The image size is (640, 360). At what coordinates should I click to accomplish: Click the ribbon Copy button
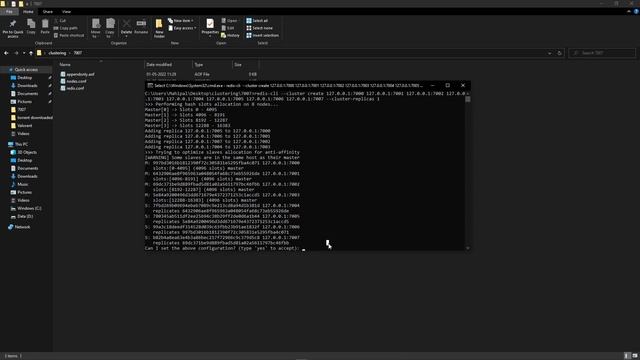(x=31, y=27)
